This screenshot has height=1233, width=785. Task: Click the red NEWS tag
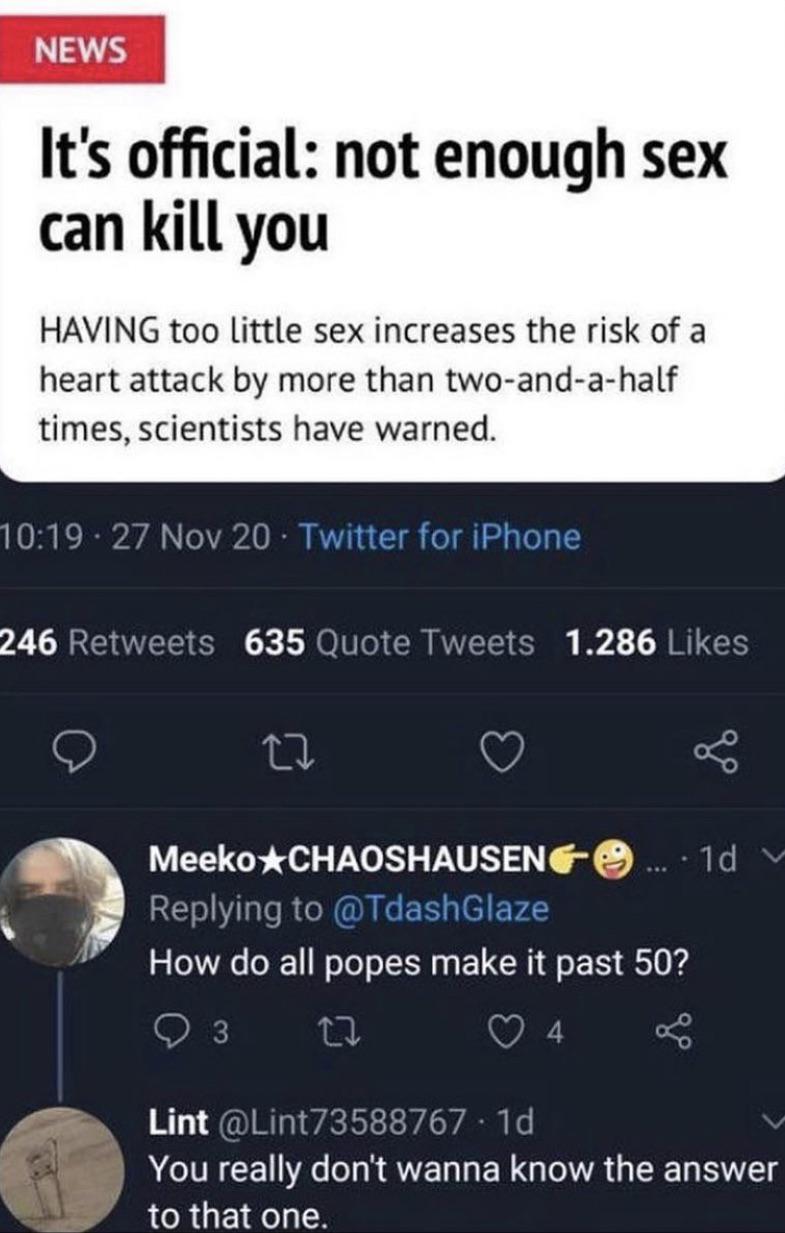coord(82,50)
